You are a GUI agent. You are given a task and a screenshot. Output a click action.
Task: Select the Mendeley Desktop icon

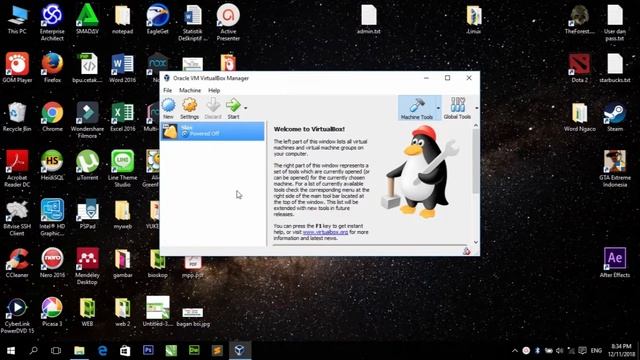point(87,266)
